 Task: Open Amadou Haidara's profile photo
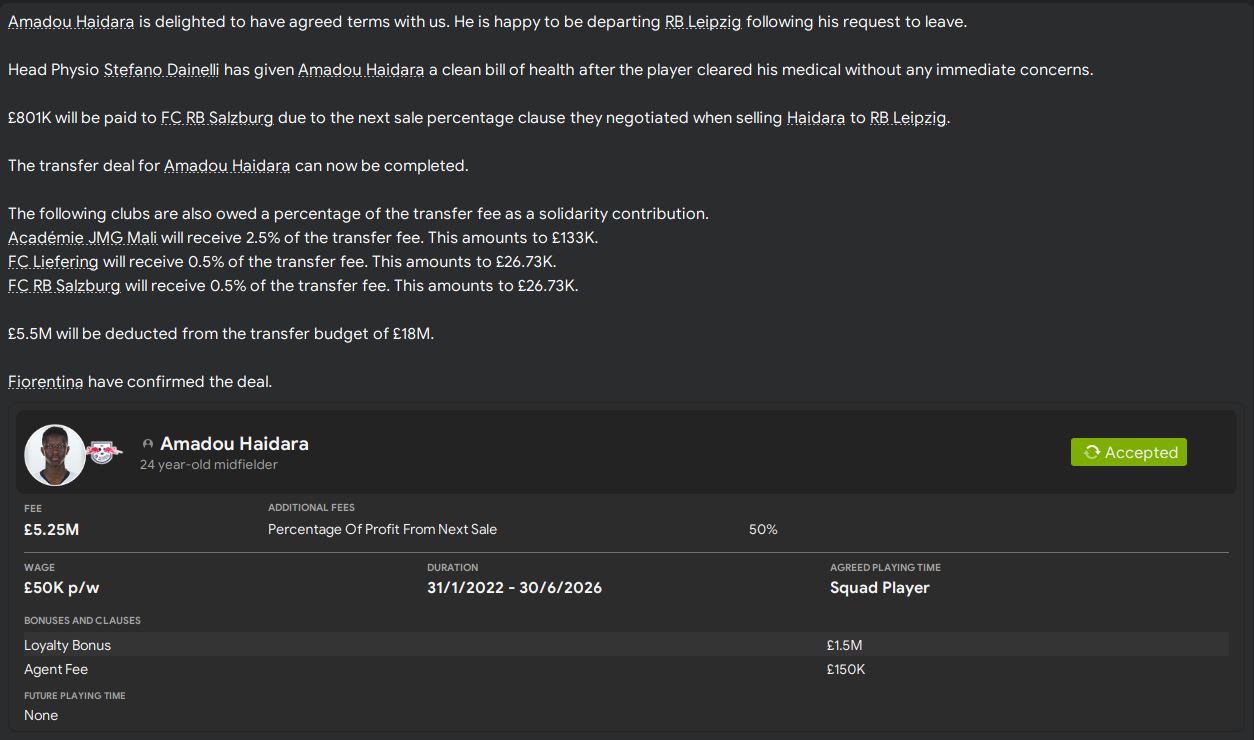(x=55, y=455)
